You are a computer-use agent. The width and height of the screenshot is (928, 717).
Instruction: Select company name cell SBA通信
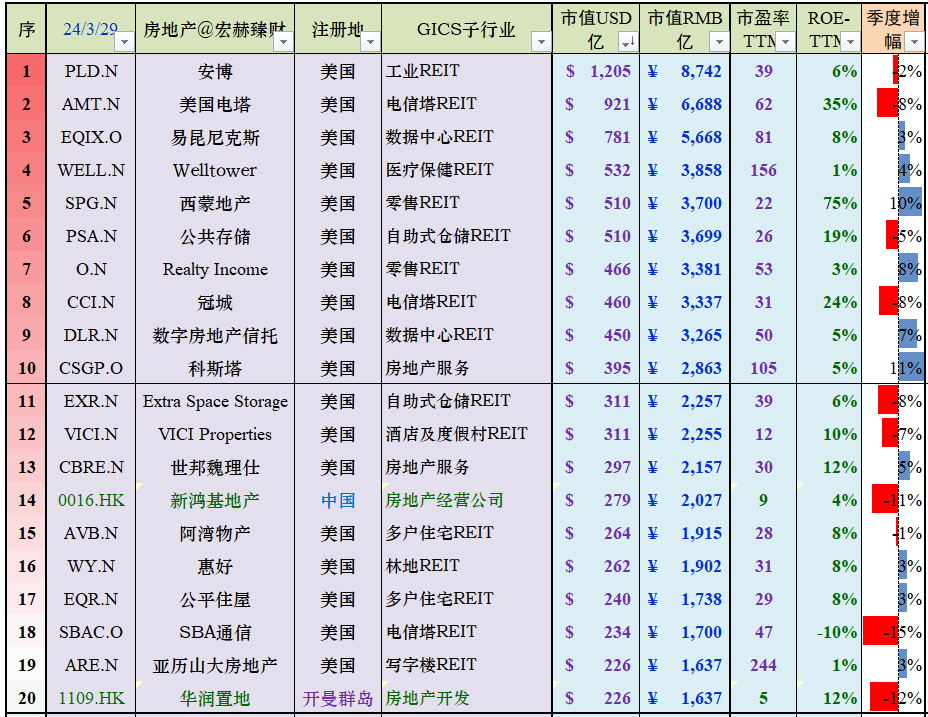point(215,632)
